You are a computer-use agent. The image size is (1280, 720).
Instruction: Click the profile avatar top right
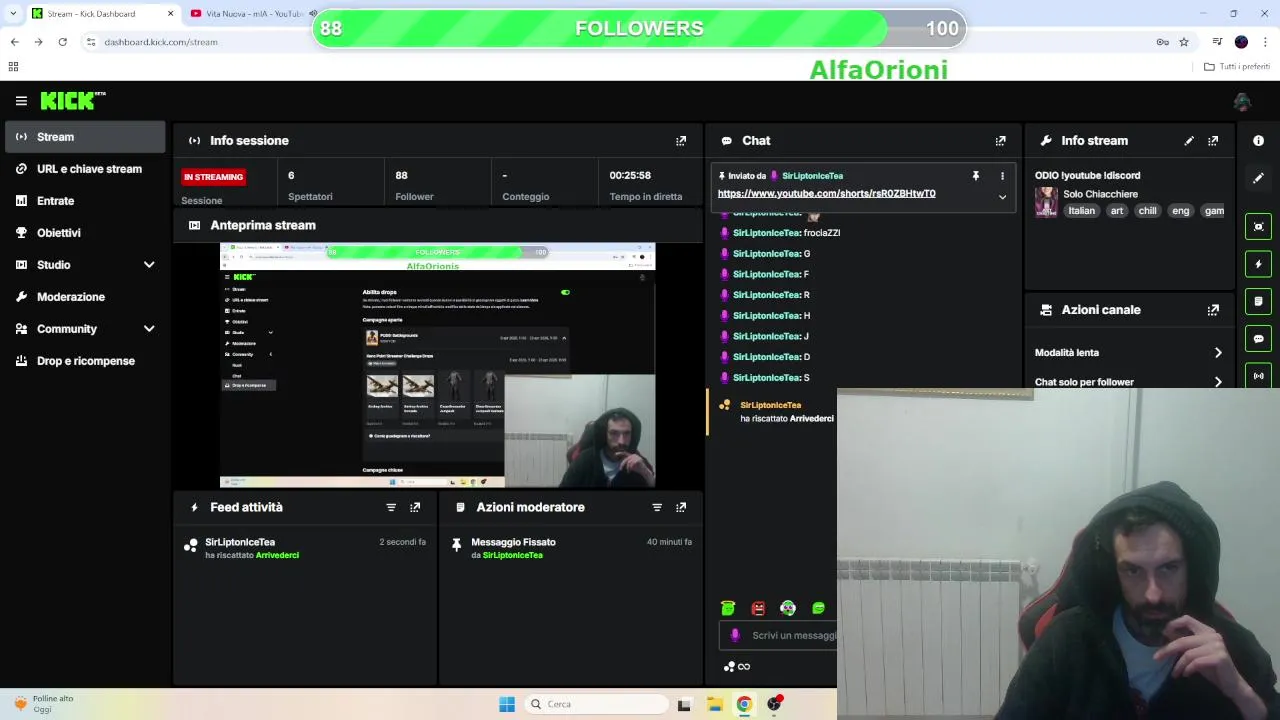tap(1242, 101)
